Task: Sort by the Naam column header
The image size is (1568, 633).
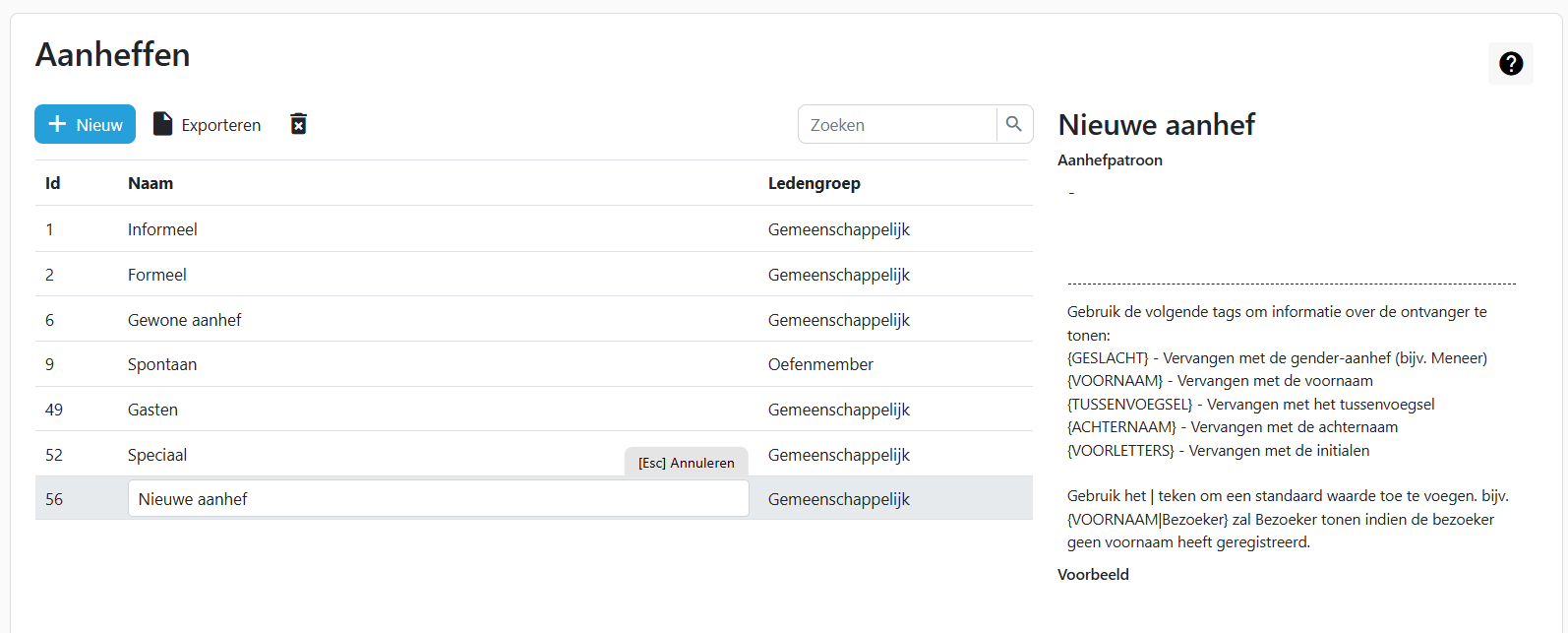Action: [151, 183]
